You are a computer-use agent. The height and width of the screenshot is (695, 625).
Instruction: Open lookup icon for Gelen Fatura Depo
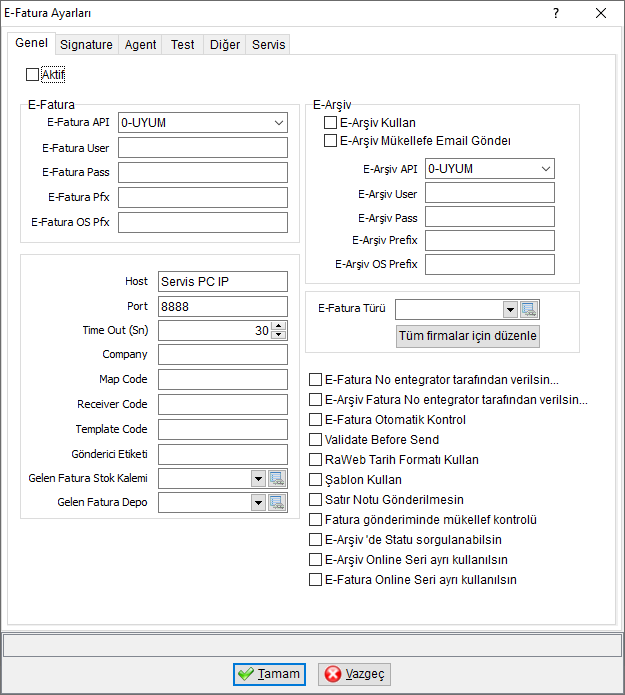click(x=277, y=503)
